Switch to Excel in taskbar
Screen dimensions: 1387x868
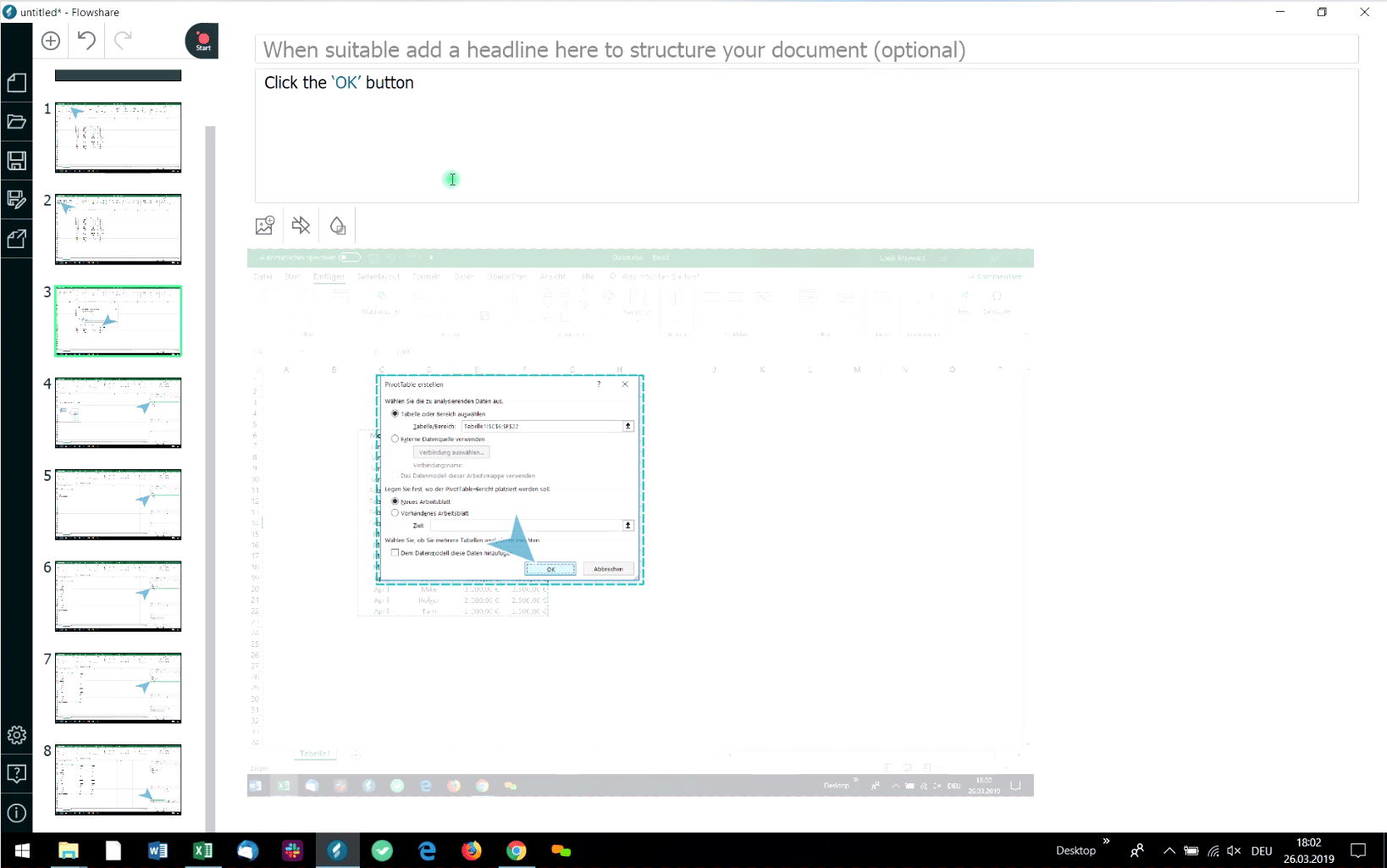[202, 850]
